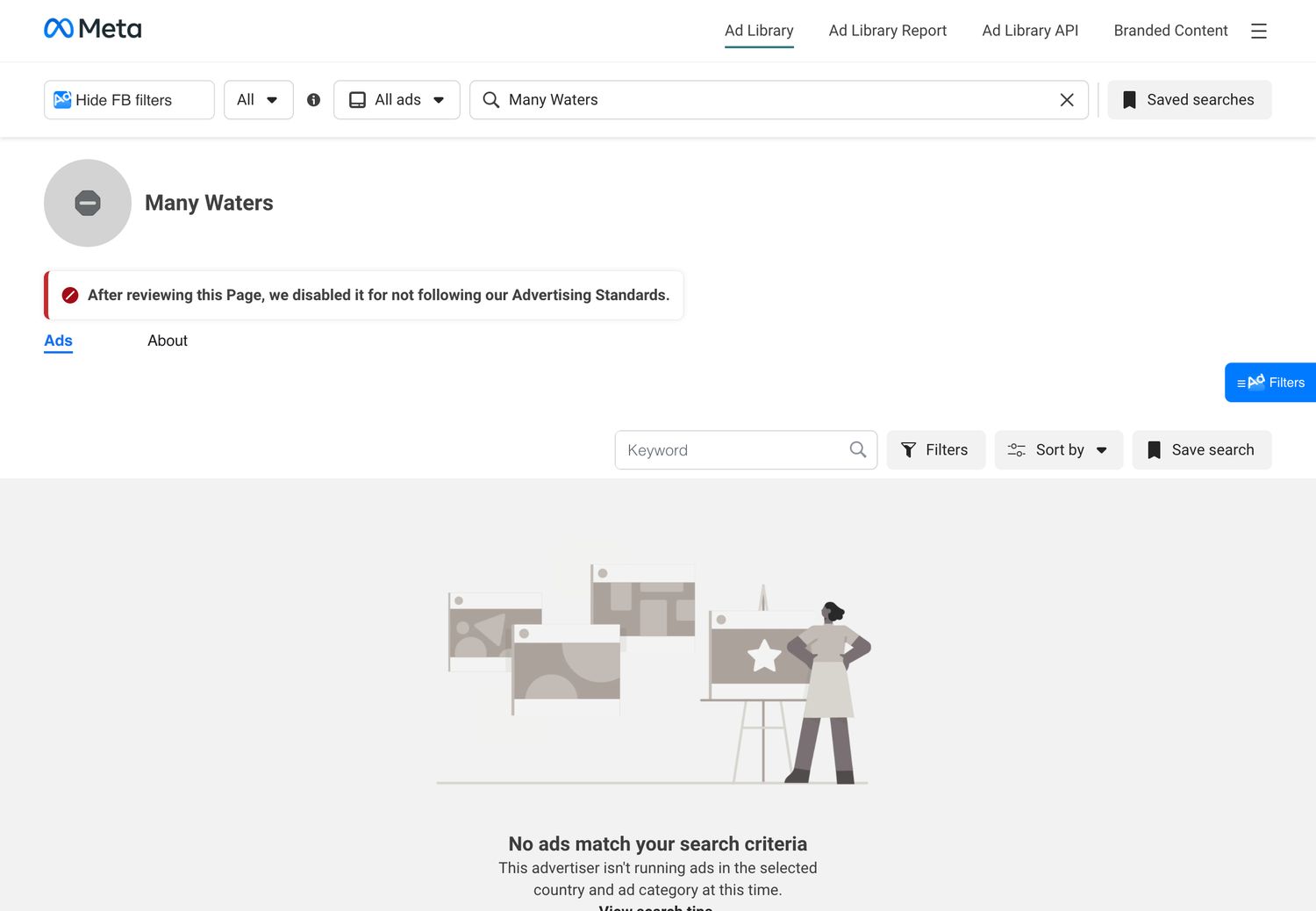This screenshot has width=1316, height=911.
Task: Go to Ad Library API
Action: point(1030,31)
